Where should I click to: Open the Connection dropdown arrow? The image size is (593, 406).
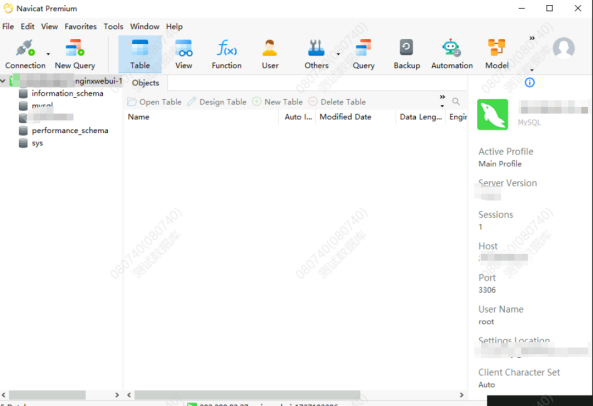[x=48, y=54]
